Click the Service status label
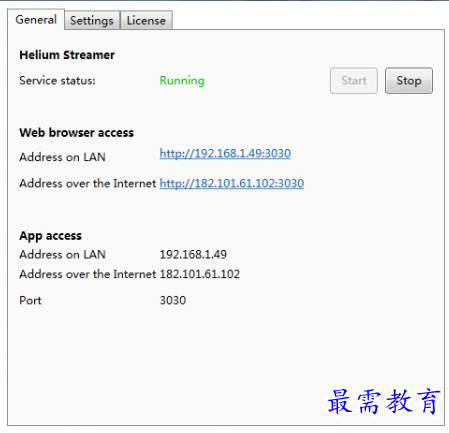449x433 pixels. pyautogui.click(x=57, y=81)
